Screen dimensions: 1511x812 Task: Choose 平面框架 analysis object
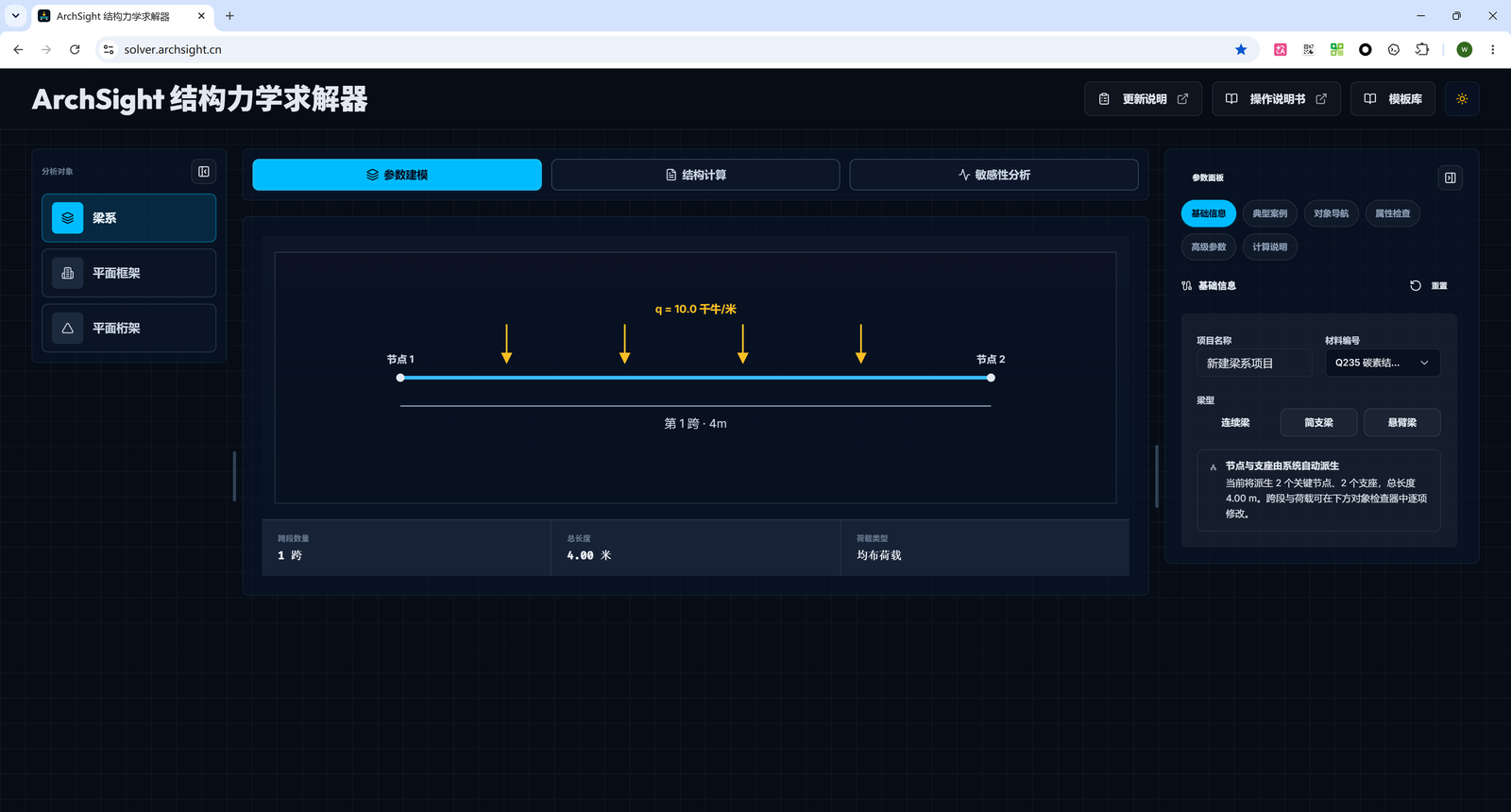129,273
